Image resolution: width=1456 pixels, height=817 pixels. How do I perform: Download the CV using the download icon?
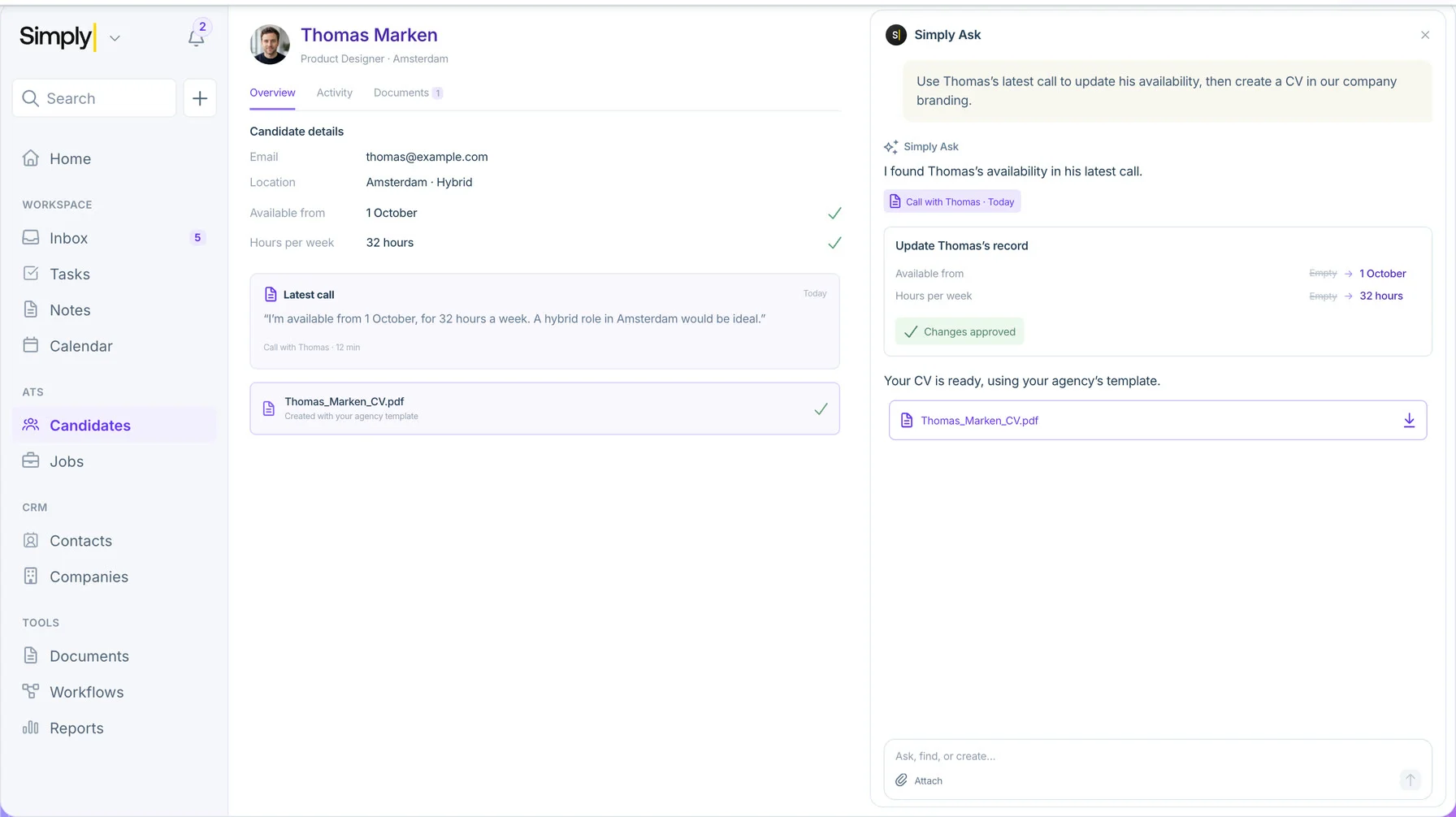point(1409,420)
